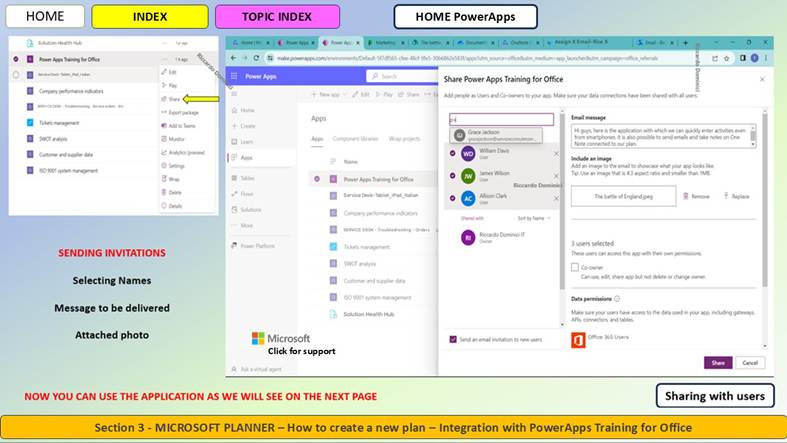
Task: Click the Sharing with users button
Action: tap(715, 396)
